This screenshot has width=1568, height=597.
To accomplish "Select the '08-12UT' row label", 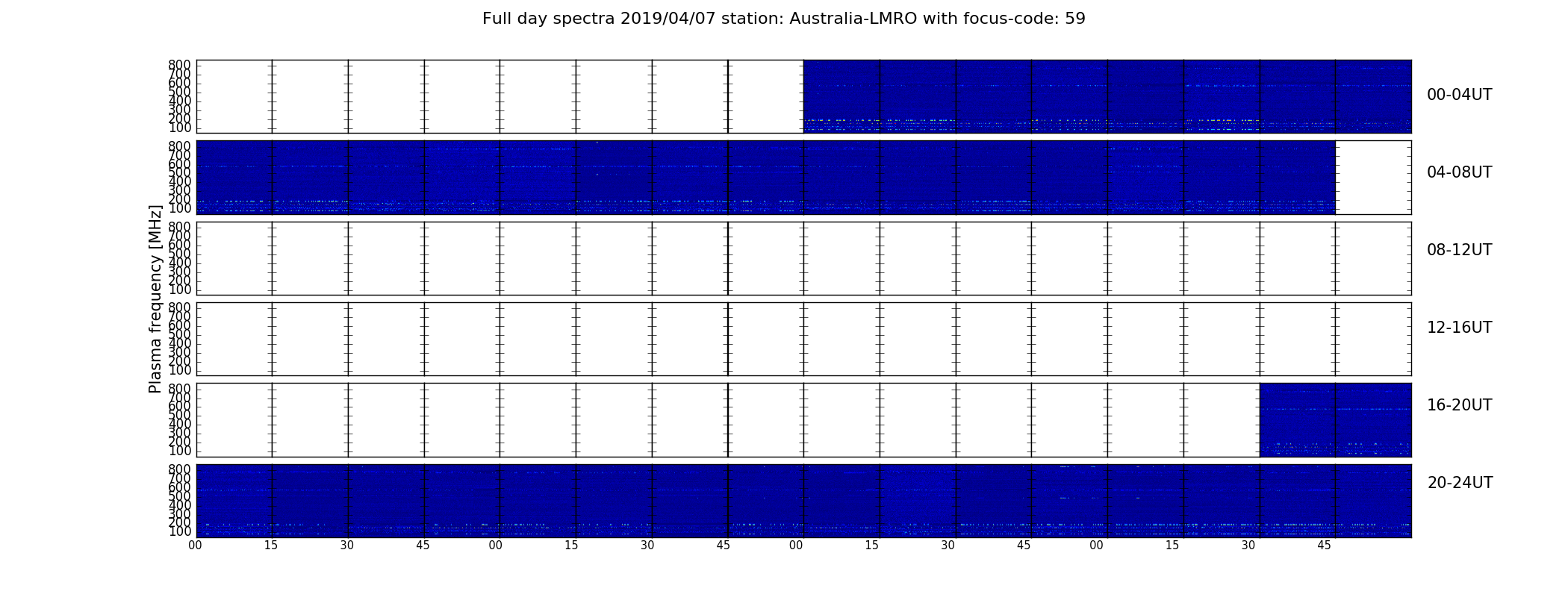I will pos(1459,250).
